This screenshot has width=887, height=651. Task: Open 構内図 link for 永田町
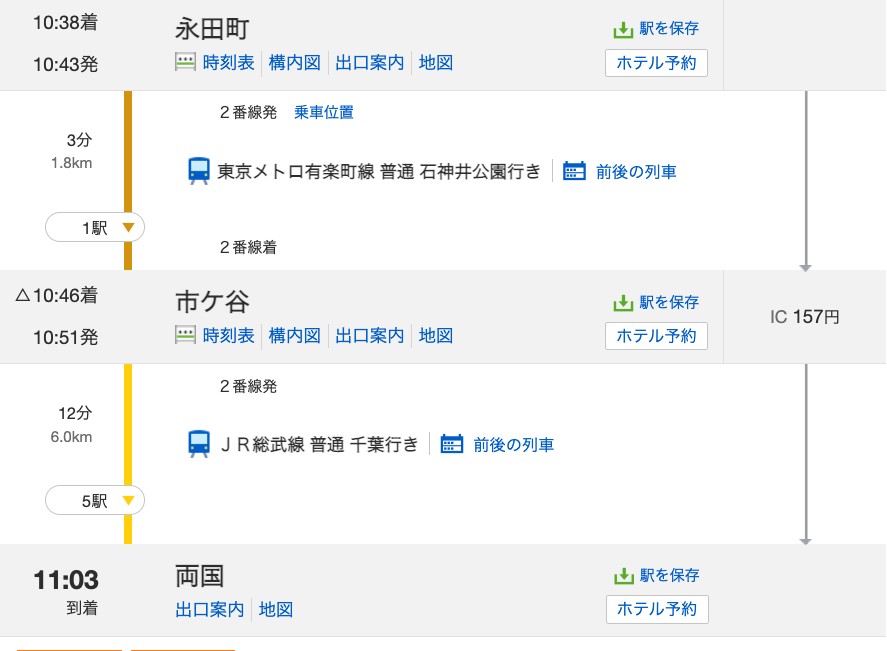point(294,62)
